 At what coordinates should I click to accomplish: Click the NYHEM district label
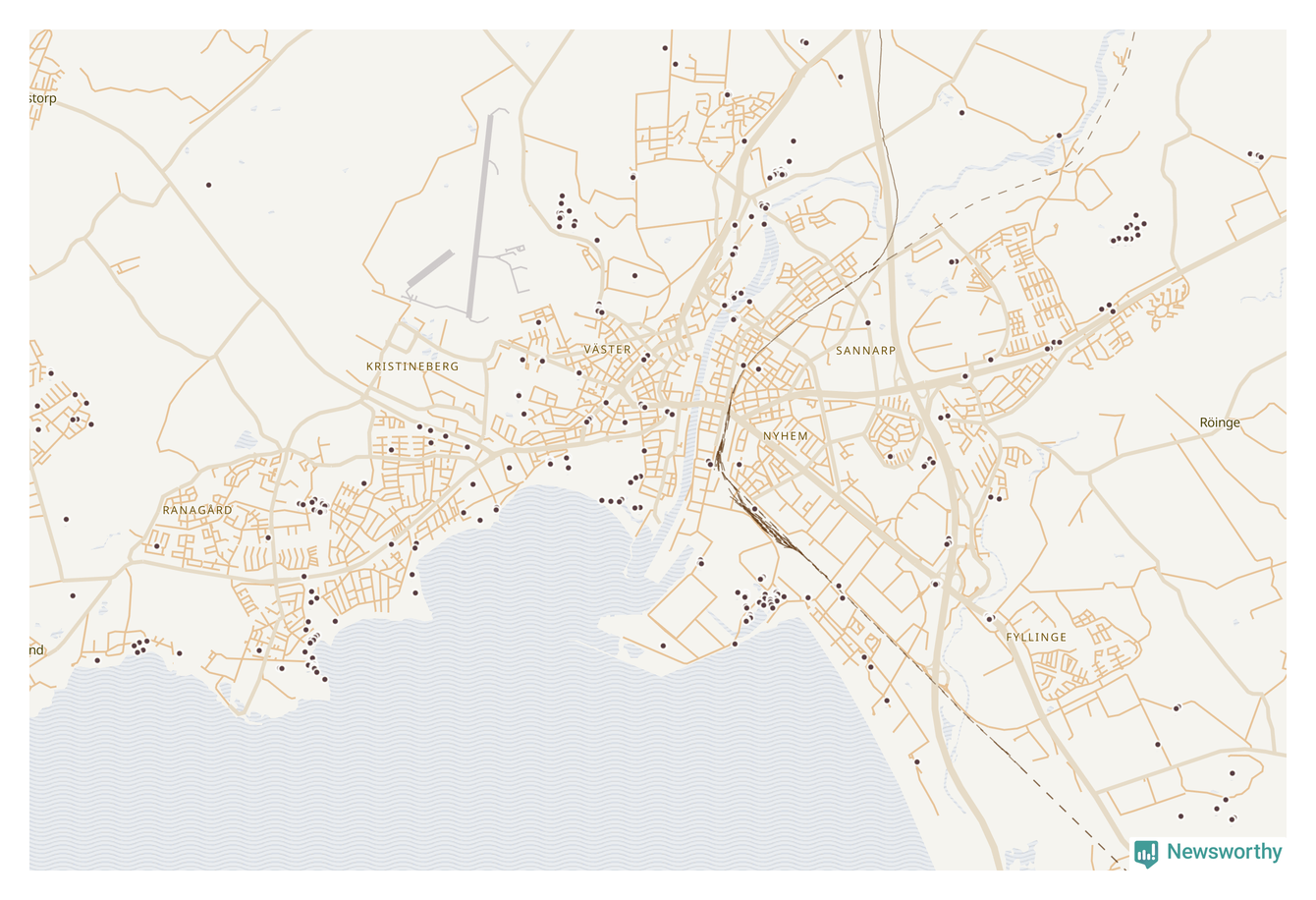[x=786, y=435]
